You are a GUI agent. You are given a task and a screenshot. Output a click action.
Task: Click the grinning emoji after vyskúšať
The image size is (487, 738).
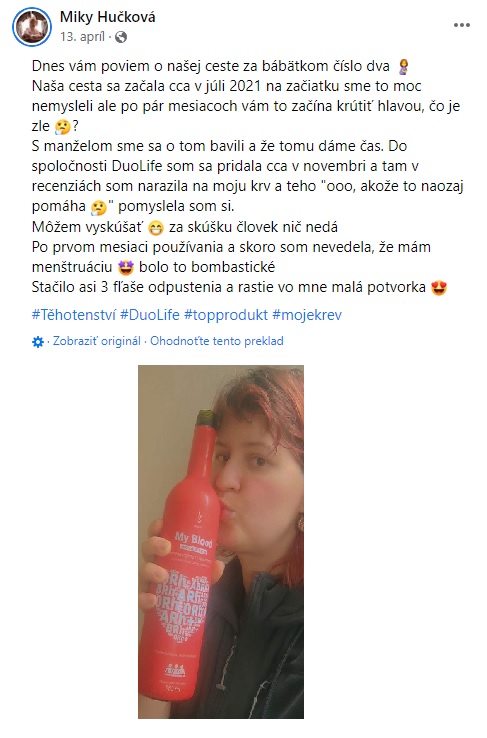click(x=155, y=228)
